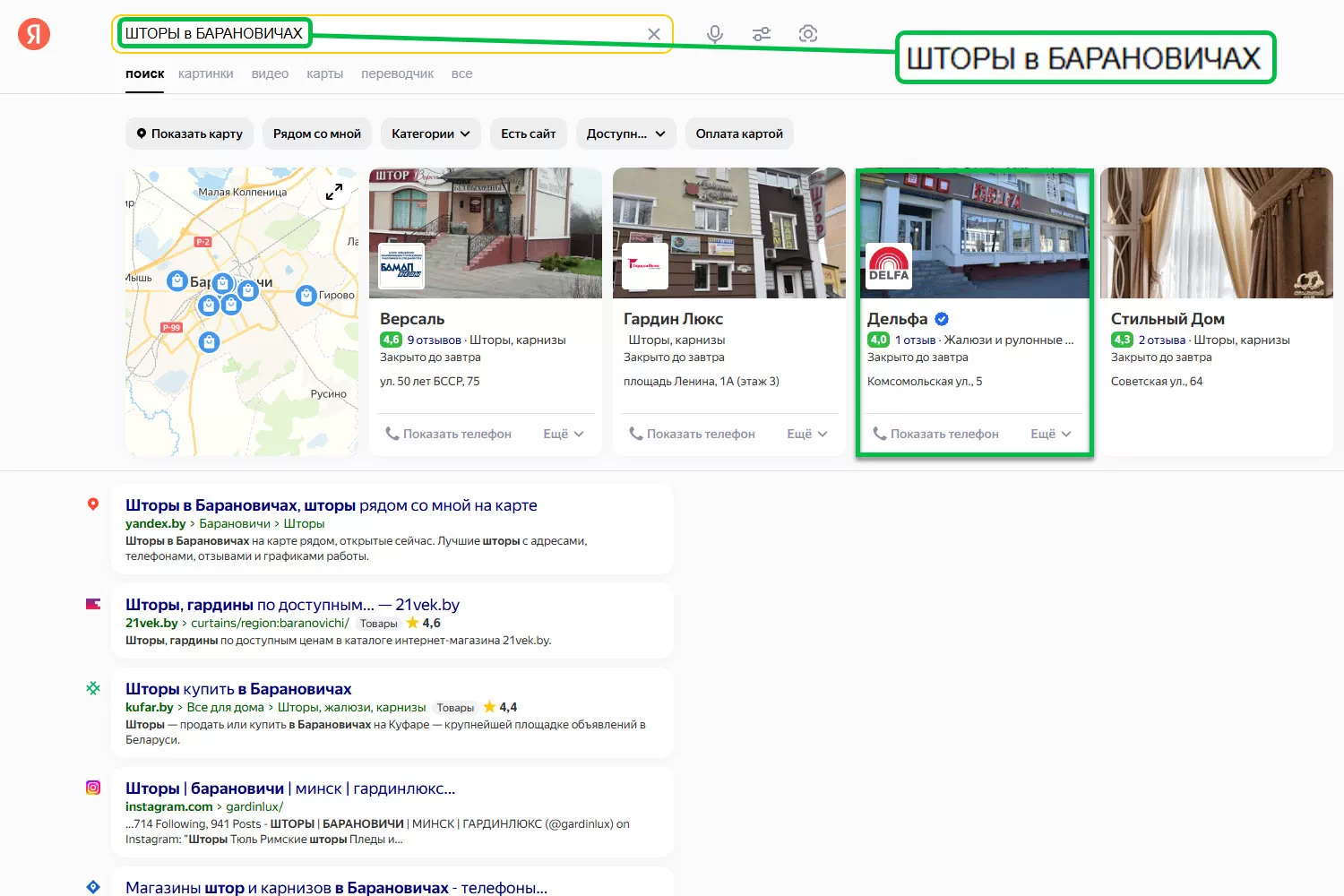Click into the search input field
Screen dimensions: 1344x896
392,34
